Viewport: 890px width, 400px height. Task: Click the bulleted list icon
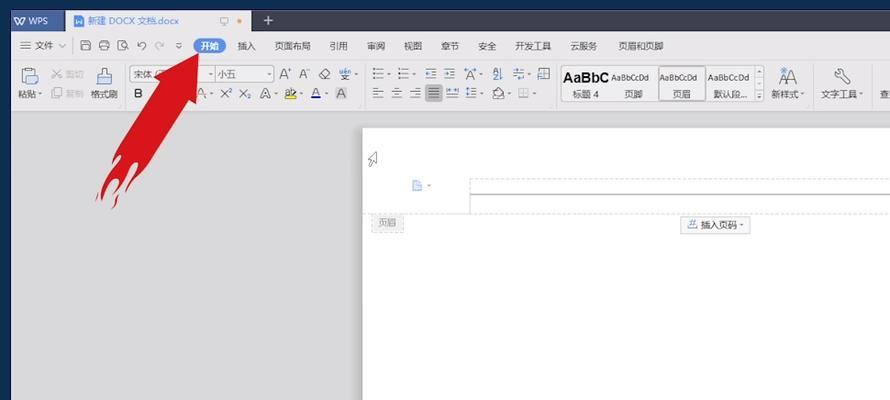tap(377, 74)
